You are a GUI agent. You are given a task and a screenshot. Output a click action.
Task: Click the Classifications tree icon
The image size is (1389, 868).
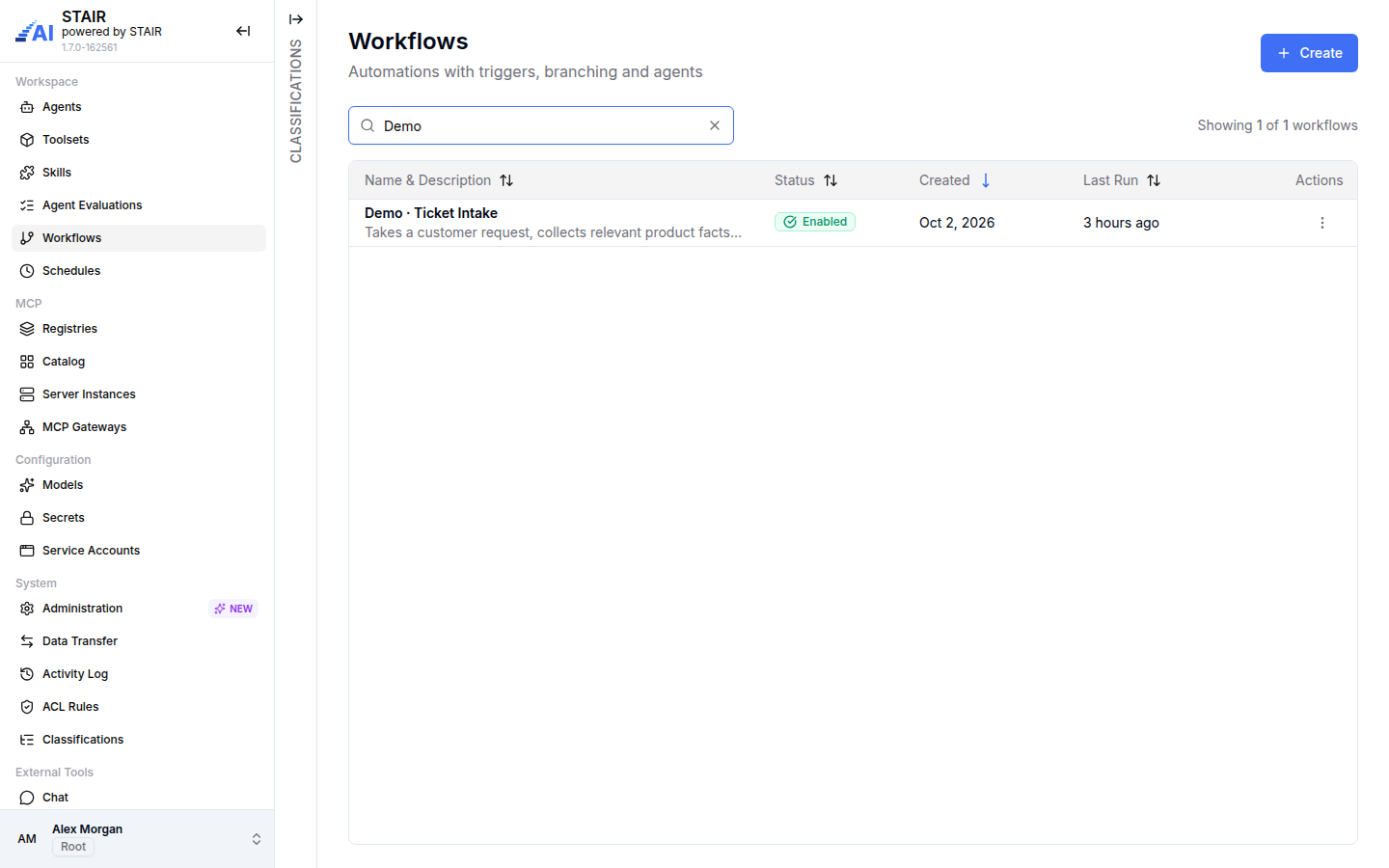click(x=27, y=740)
